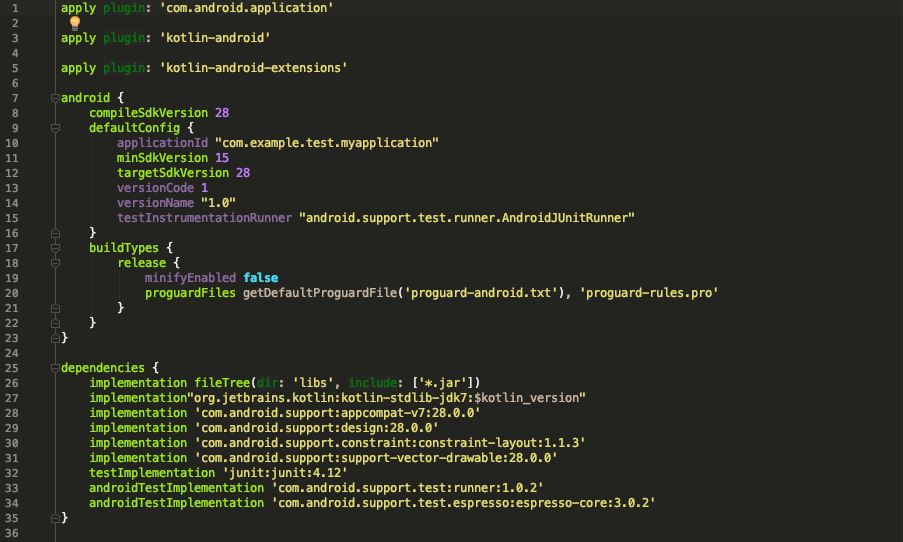Click "android.support.test.runner.AndroidJUnitRunner" string
This screenshot has height=542, width=903.
click(466, 218)
